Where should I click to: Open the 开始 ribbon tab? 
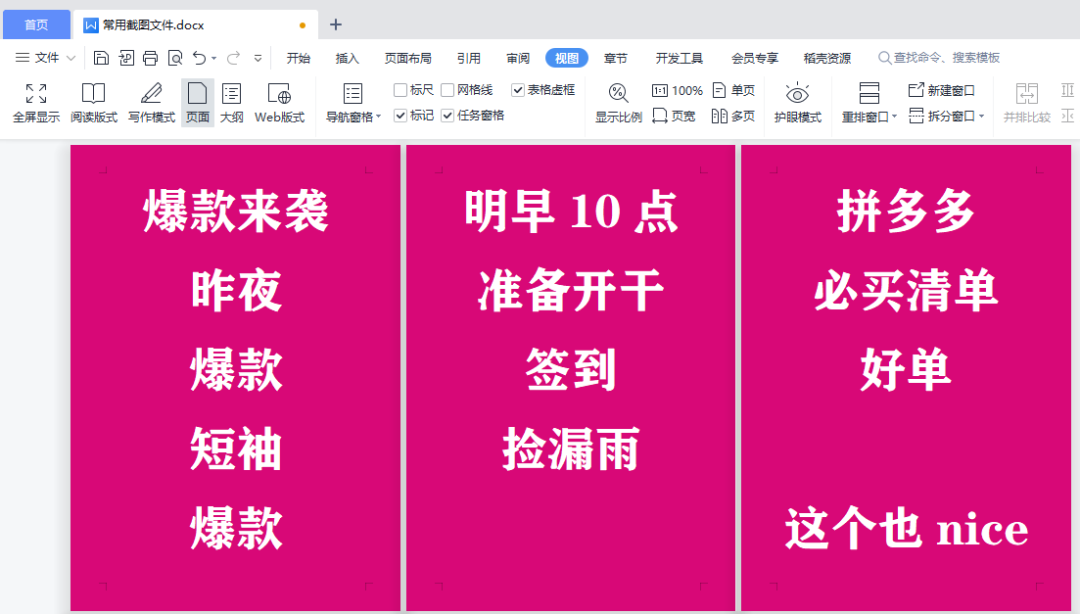[298, 58]
